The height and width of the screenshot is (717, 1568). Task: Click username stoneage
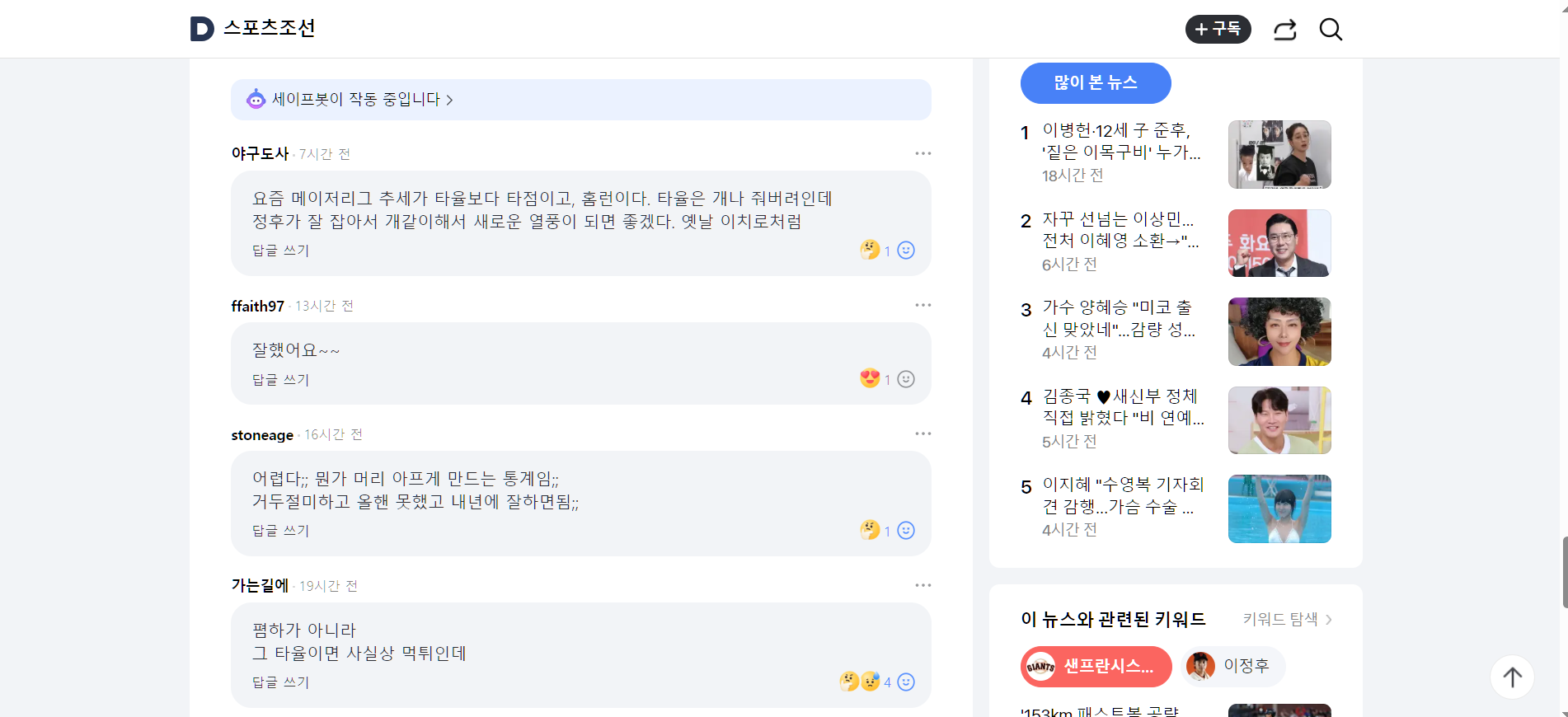tap(262, 434)
